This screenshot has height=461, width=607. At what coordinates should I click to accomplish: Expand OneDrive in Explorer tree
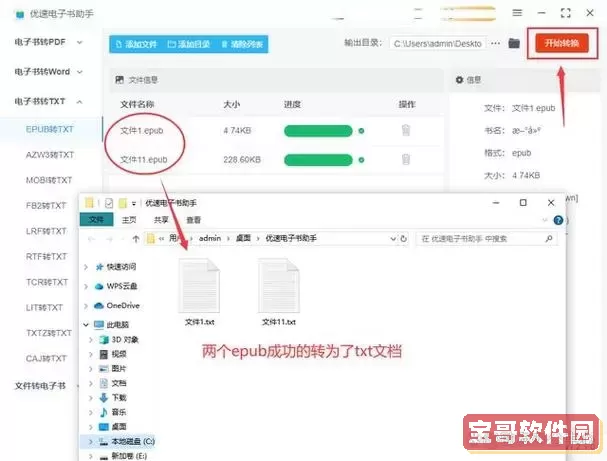point(86,306)
